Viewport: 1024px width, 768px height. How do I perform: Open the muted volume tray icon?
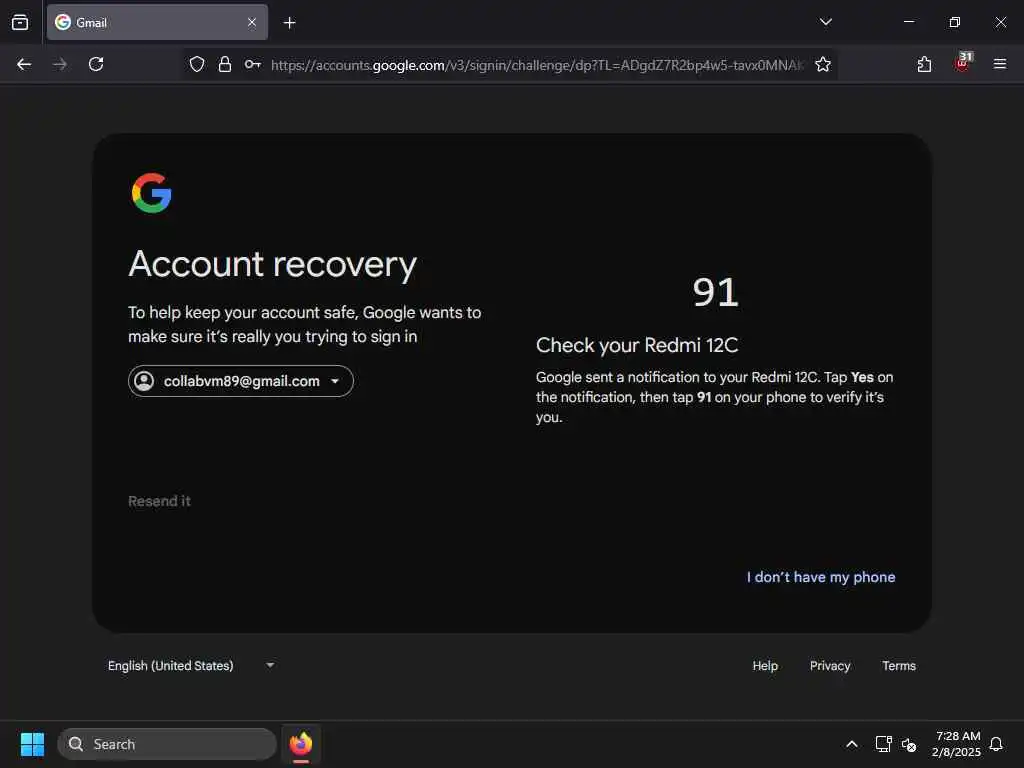pyautogui.click(x=908, y=744)
